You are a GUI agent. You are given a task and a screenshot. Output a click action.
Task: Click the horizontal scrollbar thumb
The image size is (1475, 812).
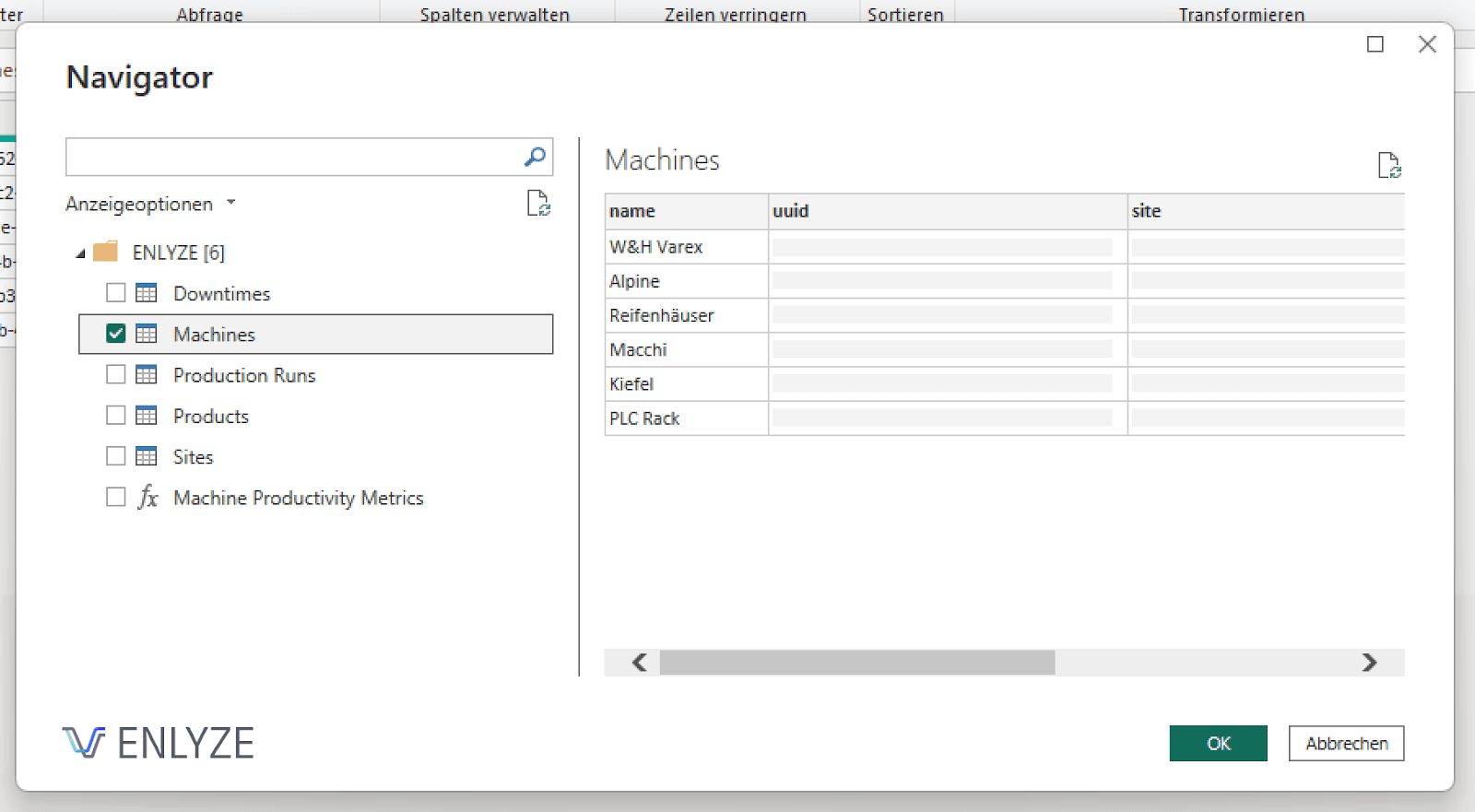[857, 663]
